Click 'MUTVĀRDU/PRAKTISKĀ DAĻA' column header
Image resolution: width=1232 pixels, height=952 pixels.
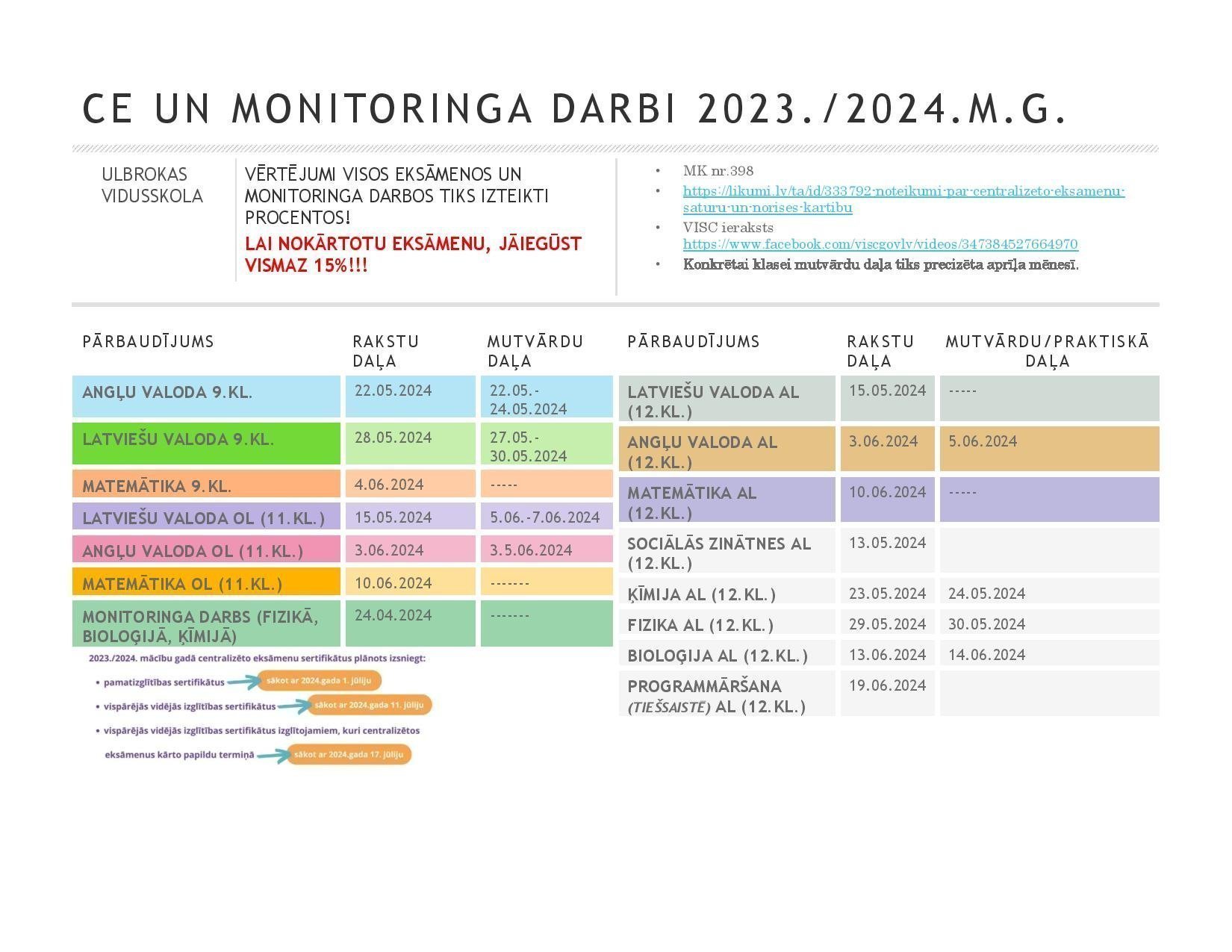coord(1048,351)
